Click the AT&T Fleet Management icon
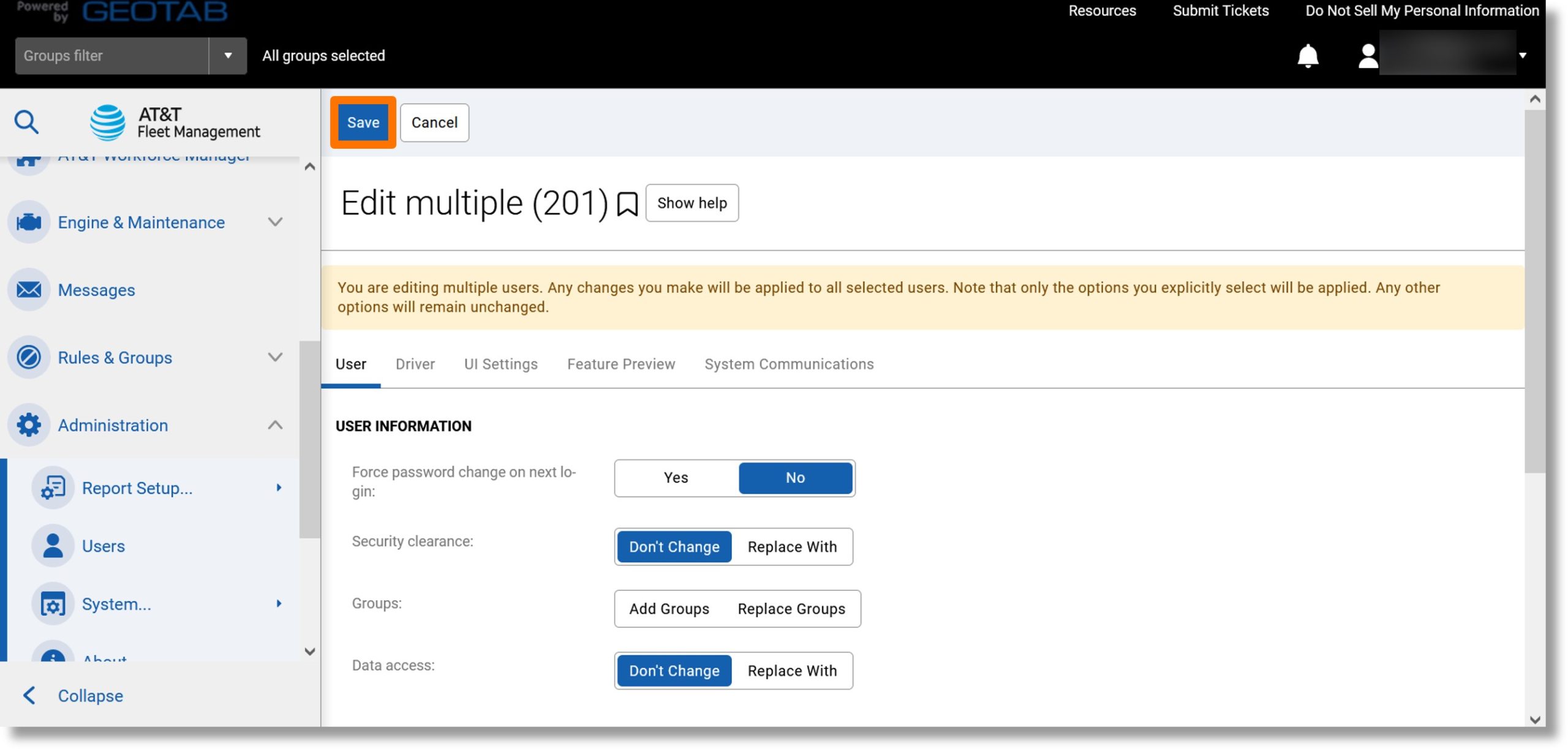 pos(107,122)
